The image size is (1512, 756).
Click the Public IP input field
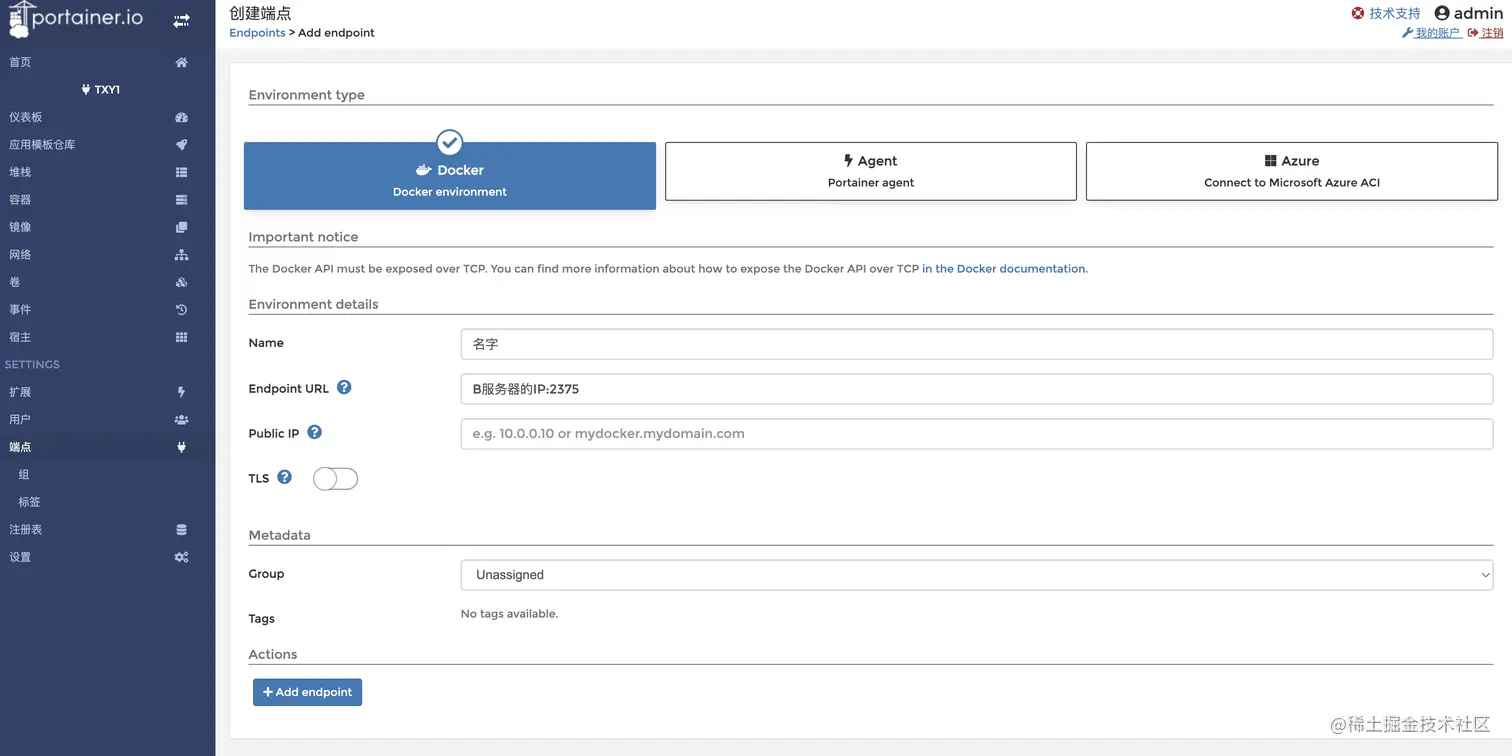[x=977, y=434]
